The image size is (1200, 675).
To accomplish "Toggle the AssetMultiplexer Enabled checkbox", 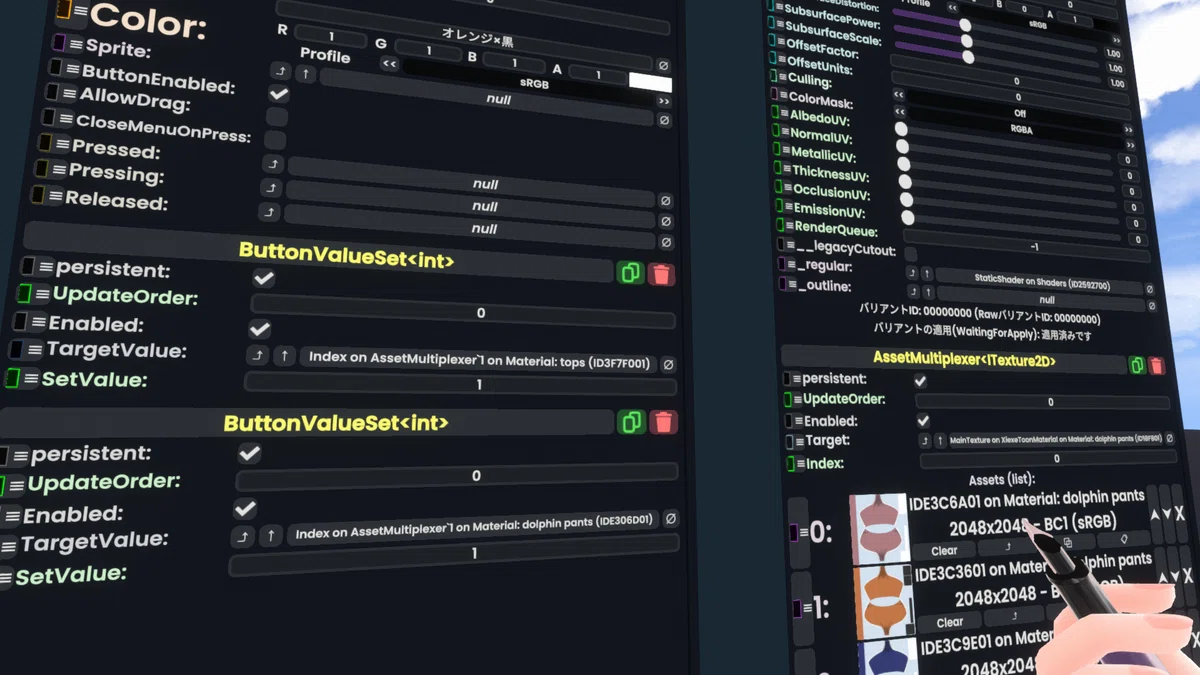I will [923, 421].
